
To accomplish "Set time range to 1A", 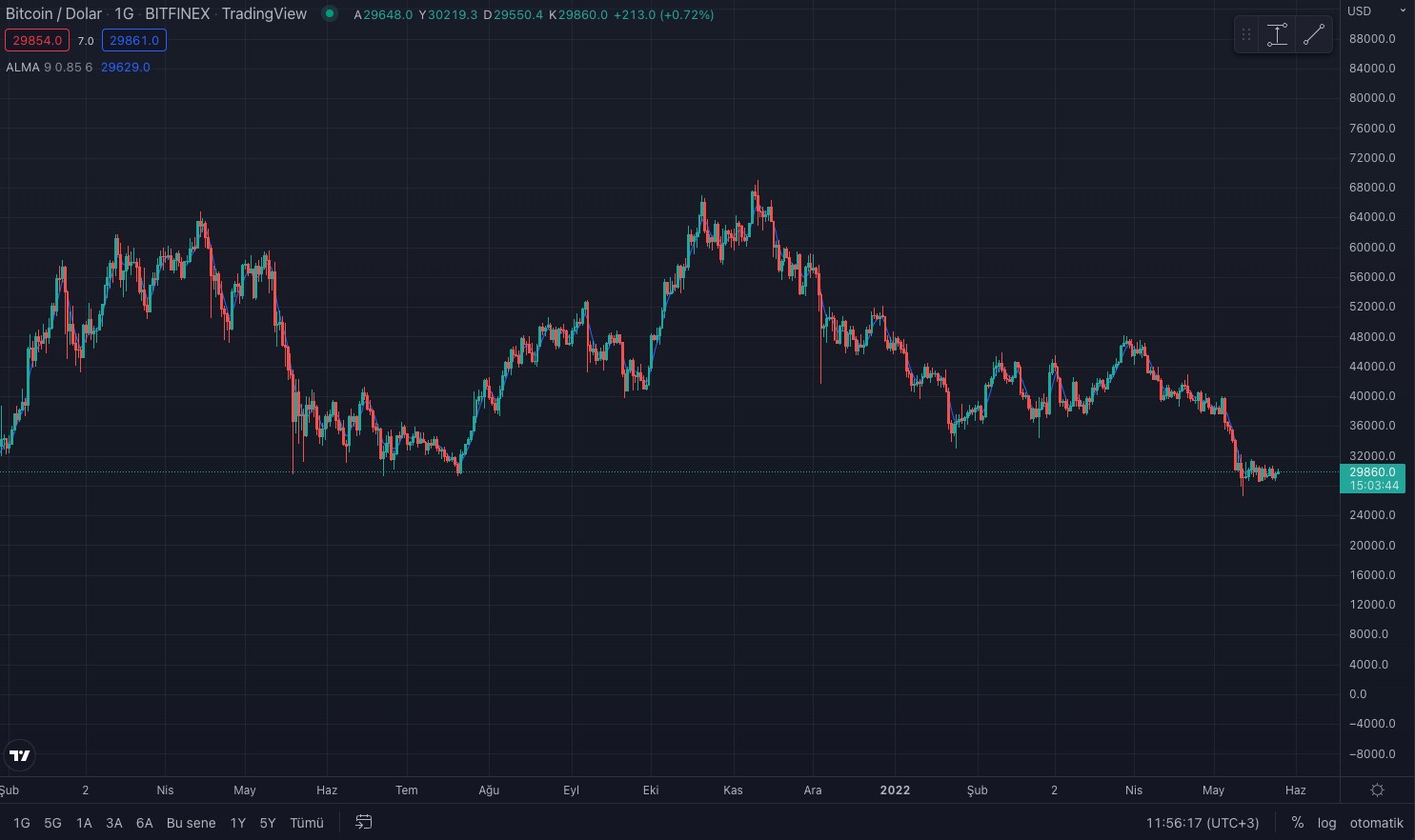I will coord(84,823).
